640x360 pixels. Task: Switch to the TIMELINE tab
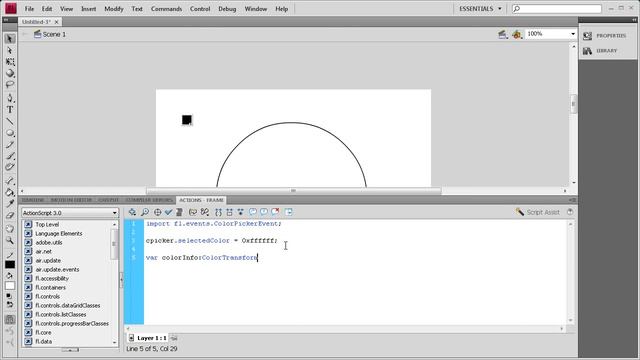pos(33,200)
